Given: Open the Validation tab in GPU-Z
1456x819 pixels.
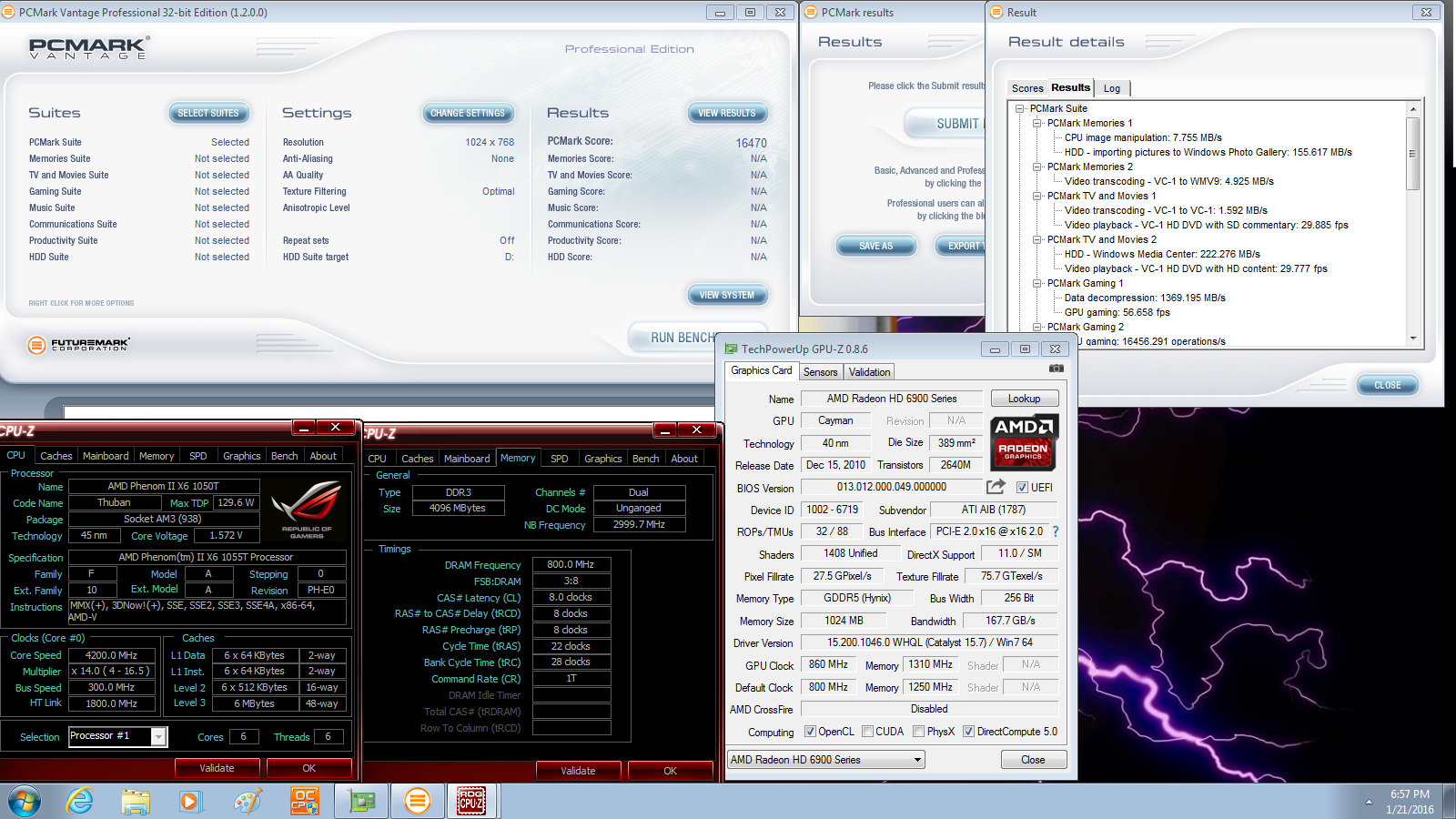Looking at the screenshot, I should (x=870, y=372).
